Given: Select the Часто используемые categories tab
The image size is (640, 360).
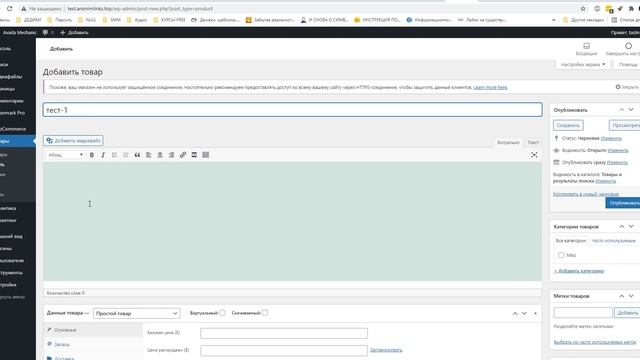Looking at the screenshot, I should tap(613, 241).
